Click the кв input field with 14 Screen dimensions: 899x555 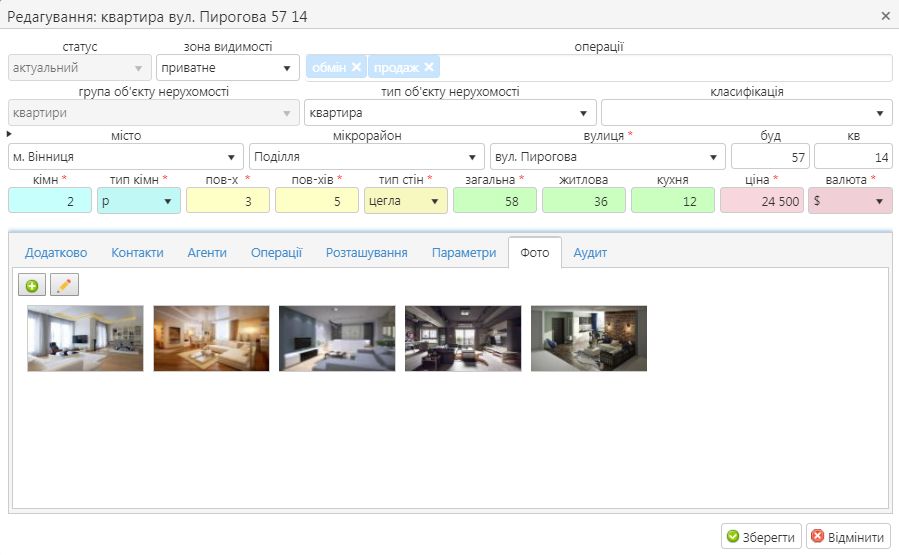853,157
